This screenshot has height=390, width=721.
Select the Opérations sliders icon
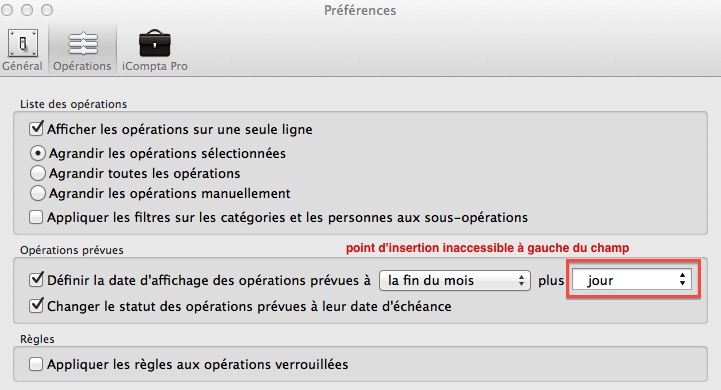pos(82,44)
